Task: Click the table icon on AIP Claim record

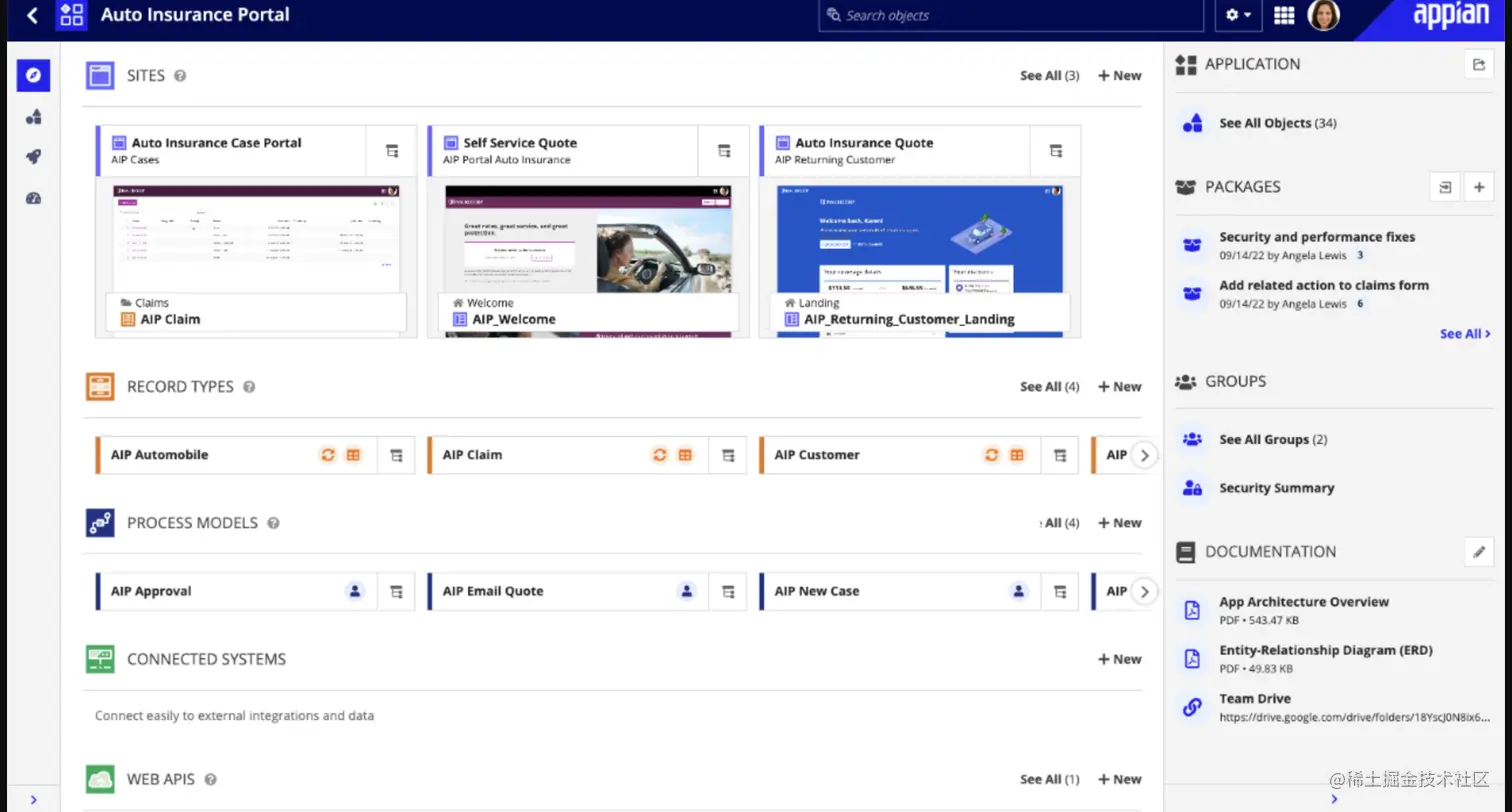Action: pyautogui.click(x=685, y=455)
